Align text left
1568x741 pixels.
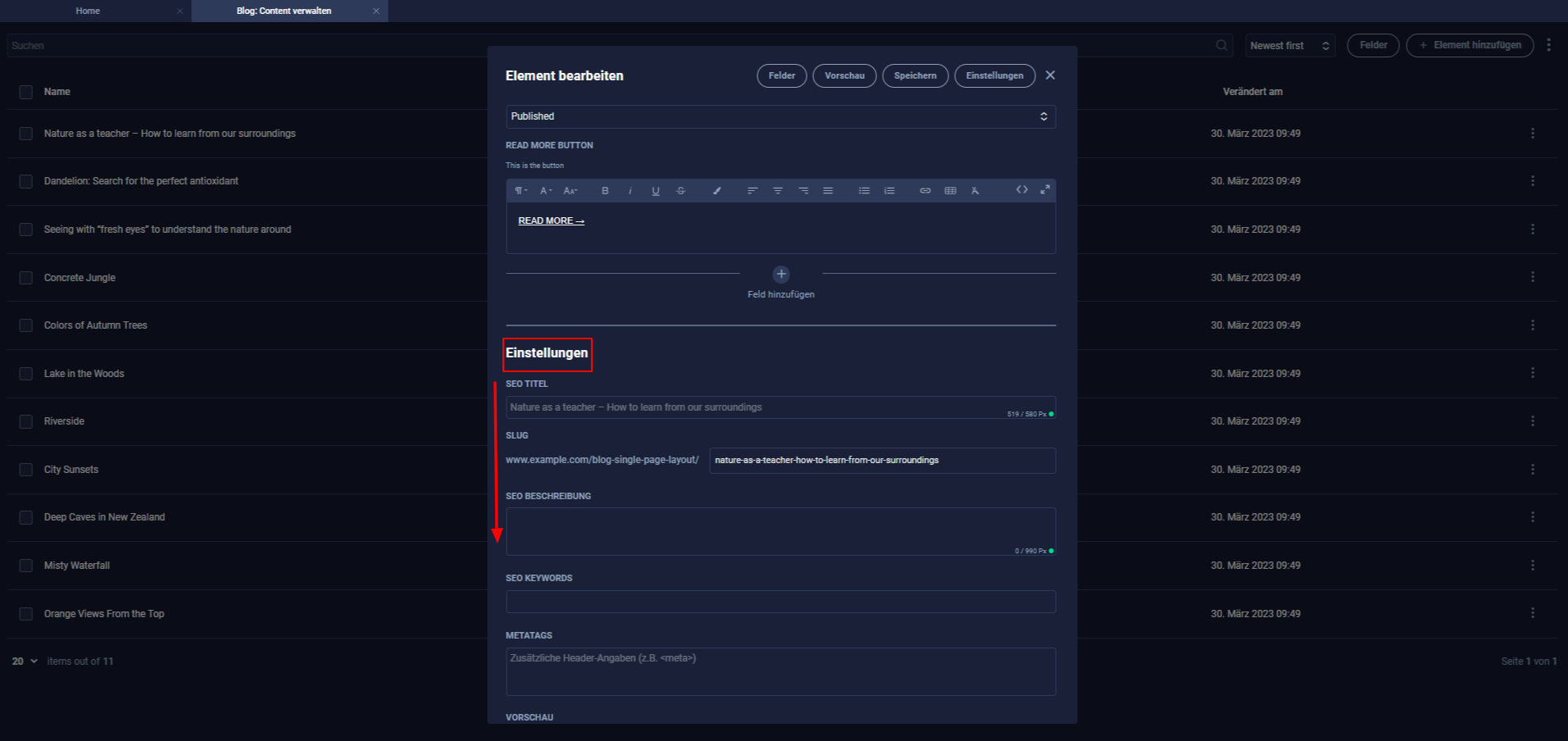752,191
